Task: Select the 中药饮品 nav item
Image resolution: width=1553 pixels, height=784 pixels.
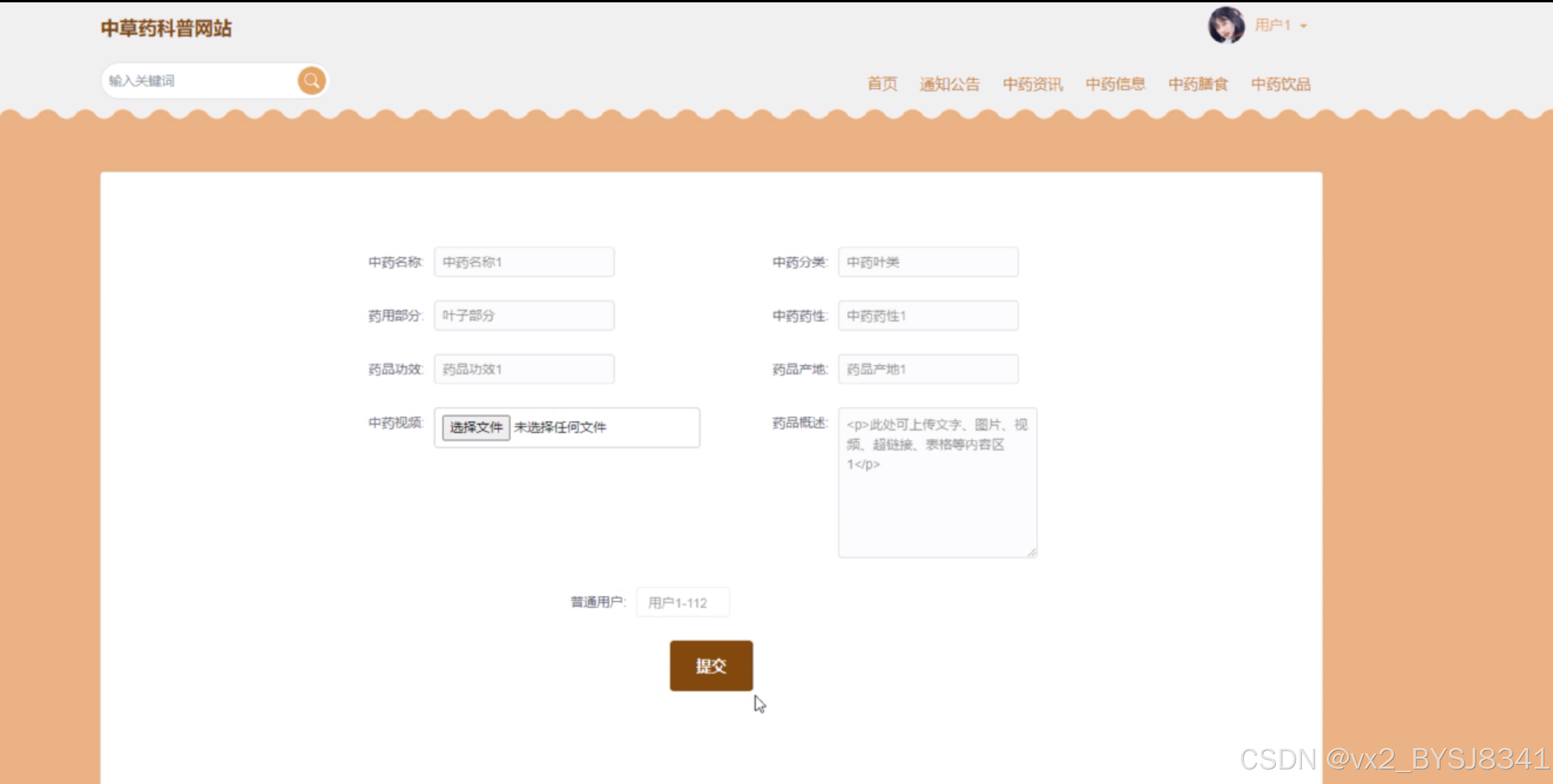Action: [x=1281, y=84]
